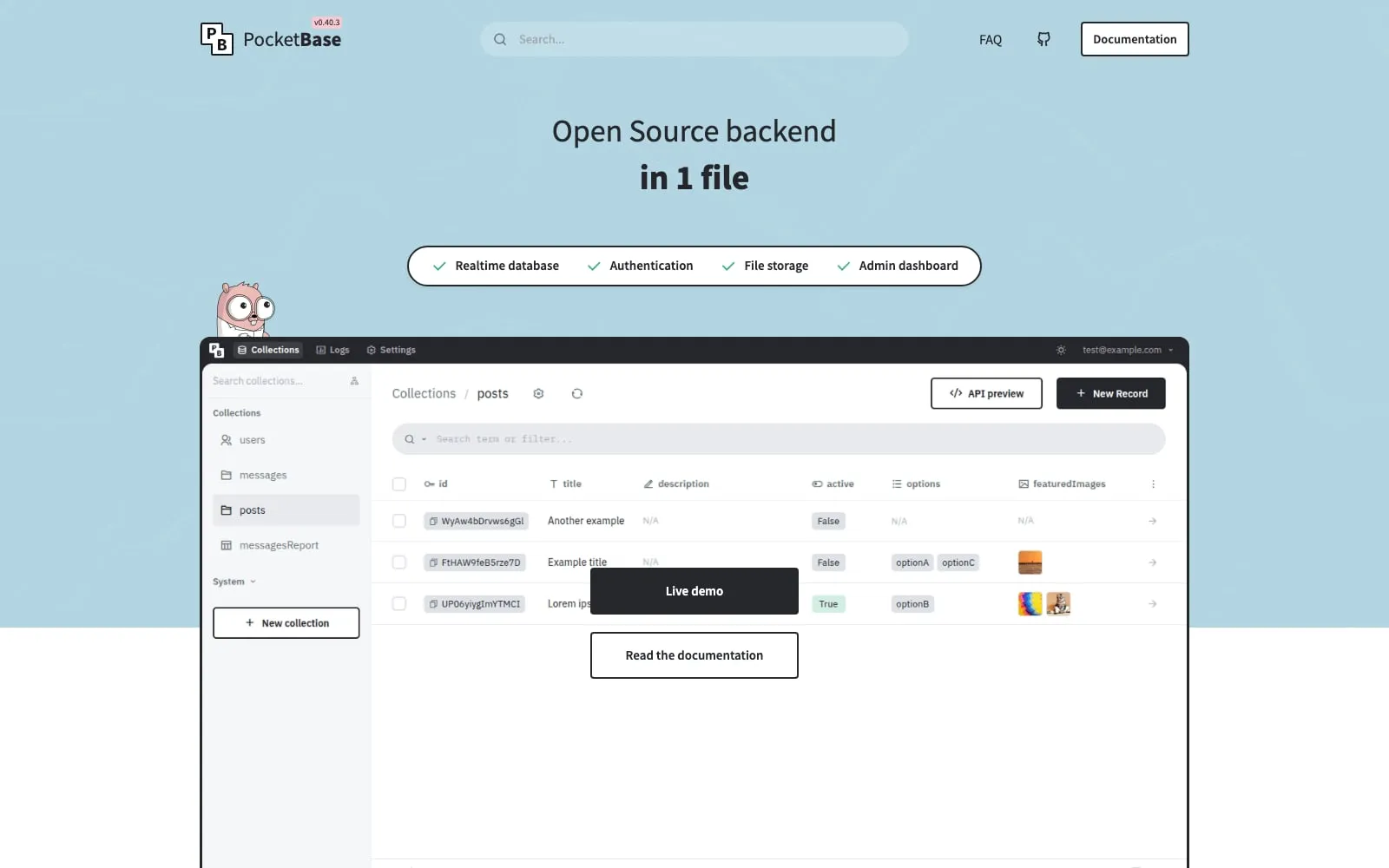Viewport: 1389px width, 868px height.
Task: Click the optionB tag
Action: (x=912, y=604)
